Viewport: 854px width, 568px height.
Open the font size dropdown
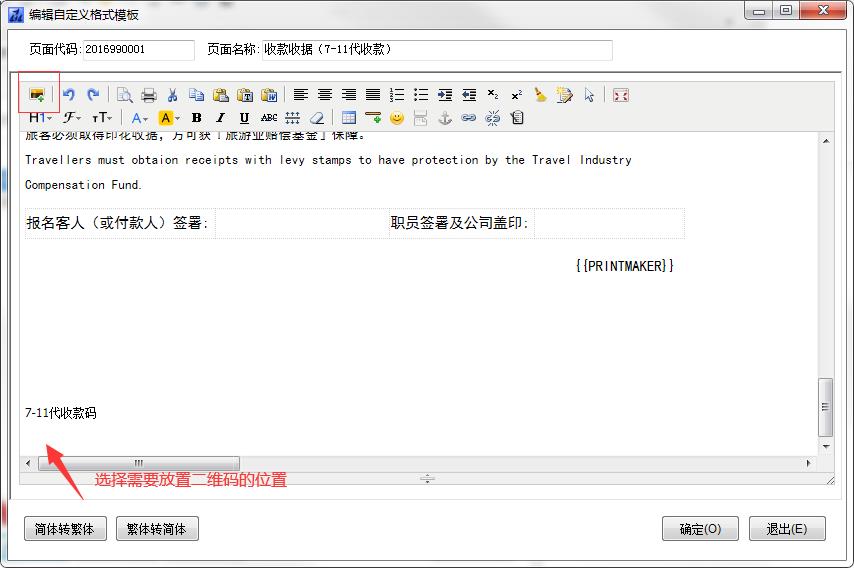click(x=102, y=118)
